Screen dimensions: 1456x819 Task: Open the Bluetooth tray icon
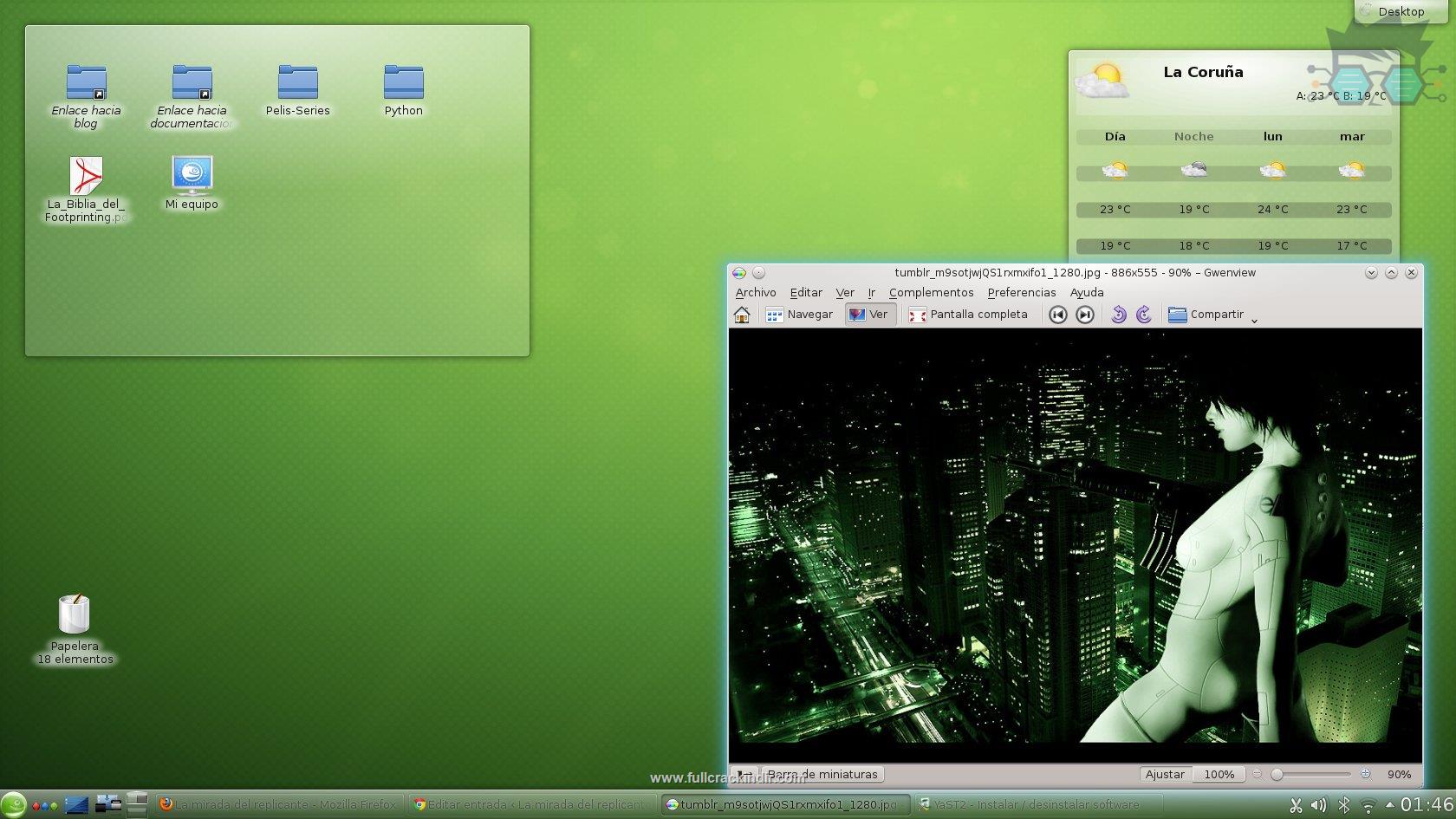[1343, 806]
